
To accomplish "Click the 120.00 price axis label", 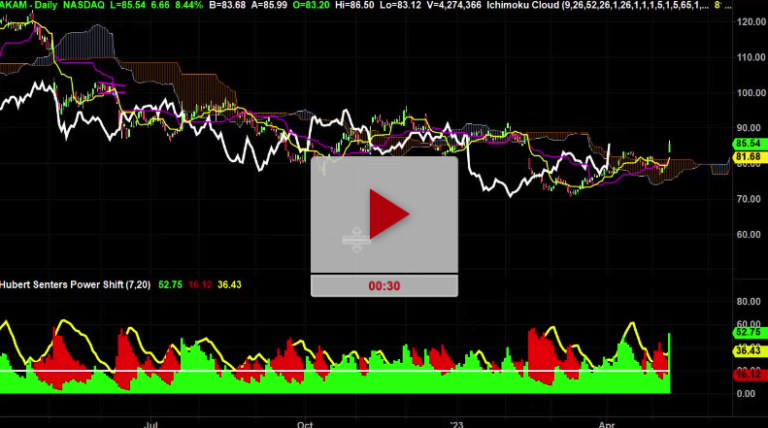I will pyautogui.click(x=749, y=21).
